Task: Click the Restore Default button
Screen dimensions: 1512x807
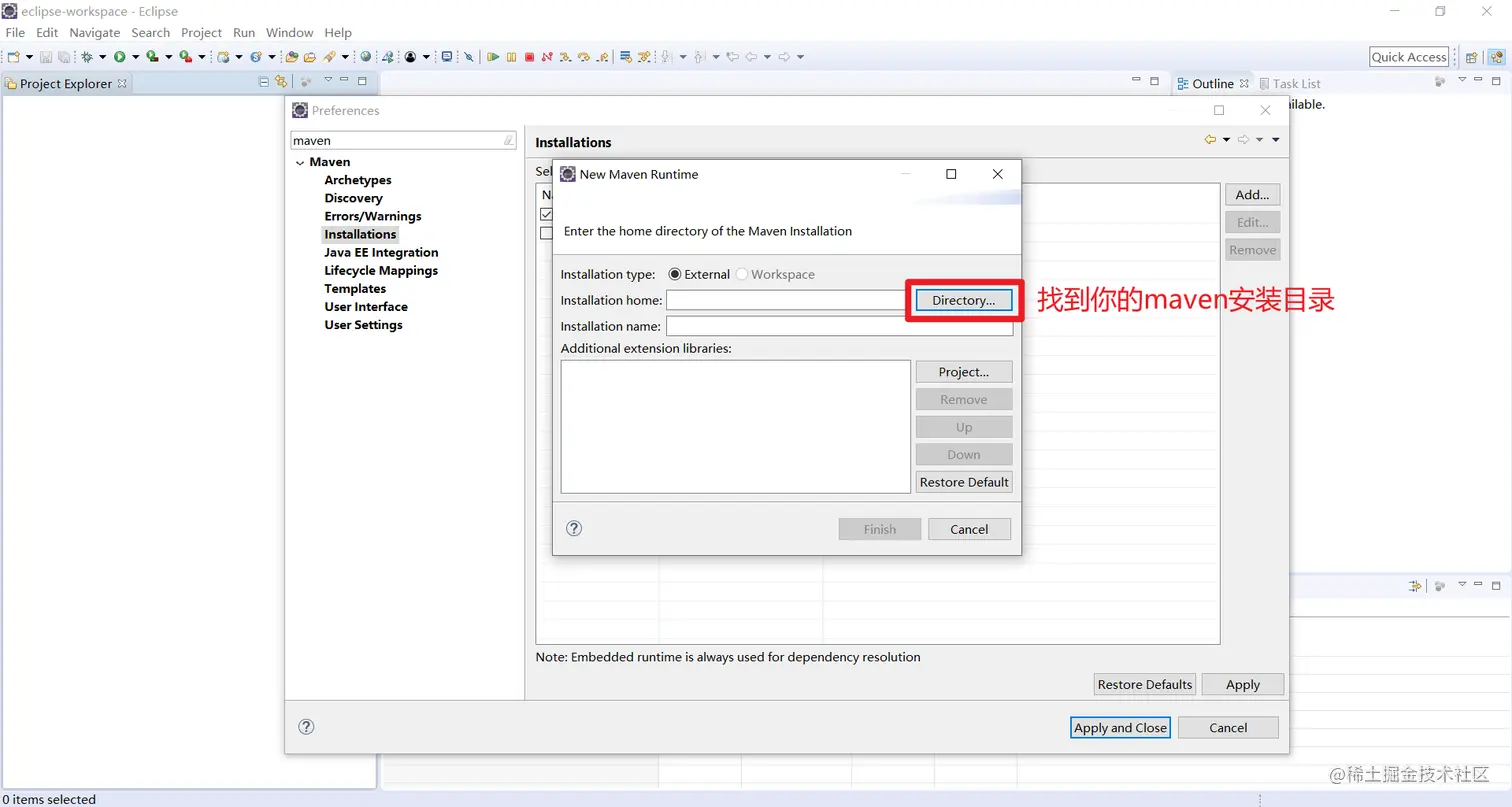Action: tap(964, 482)
